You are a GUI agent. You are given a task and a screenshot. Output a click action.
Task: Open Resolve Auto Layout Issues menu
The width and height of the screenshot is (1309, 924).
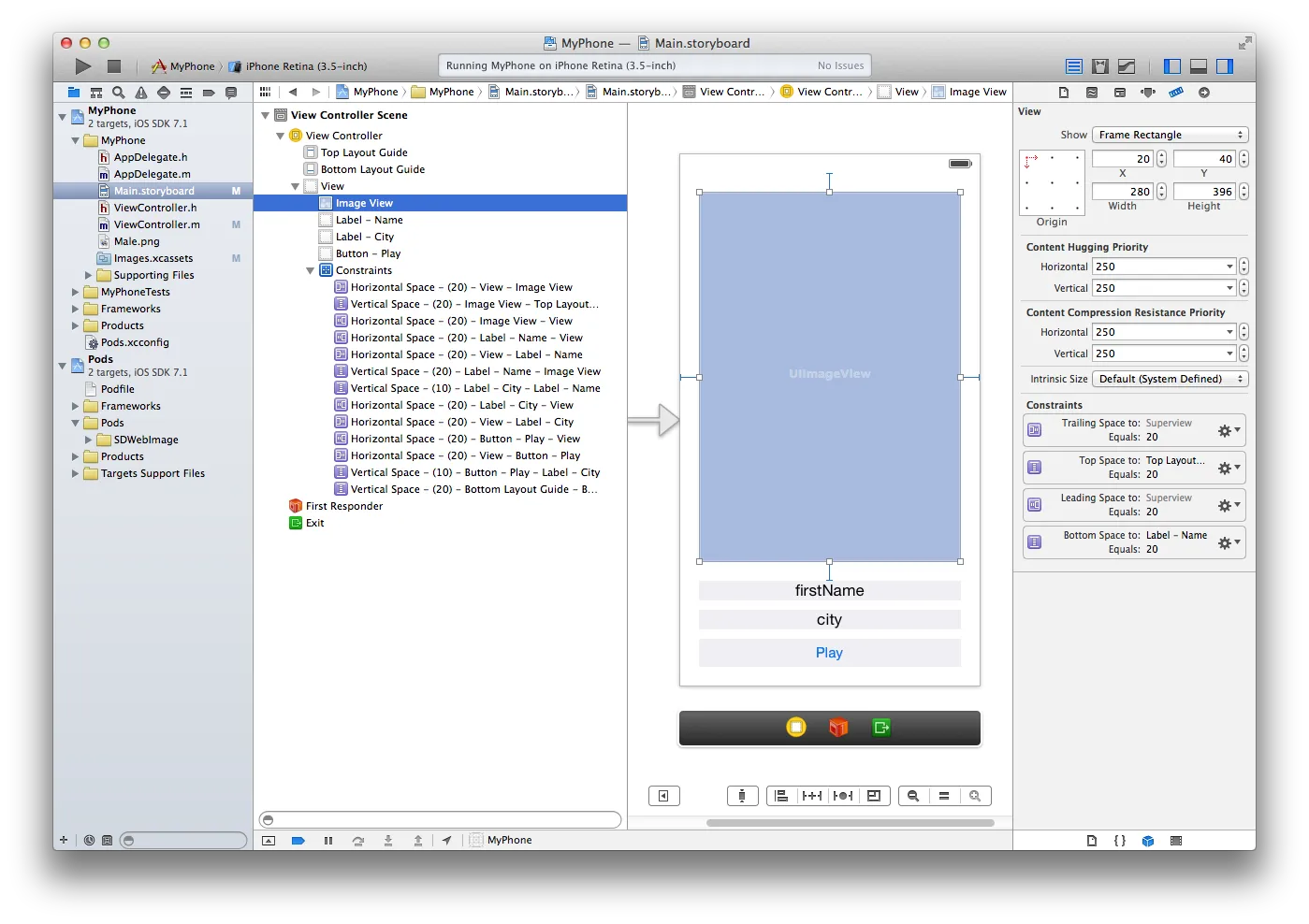coord(843,796)
